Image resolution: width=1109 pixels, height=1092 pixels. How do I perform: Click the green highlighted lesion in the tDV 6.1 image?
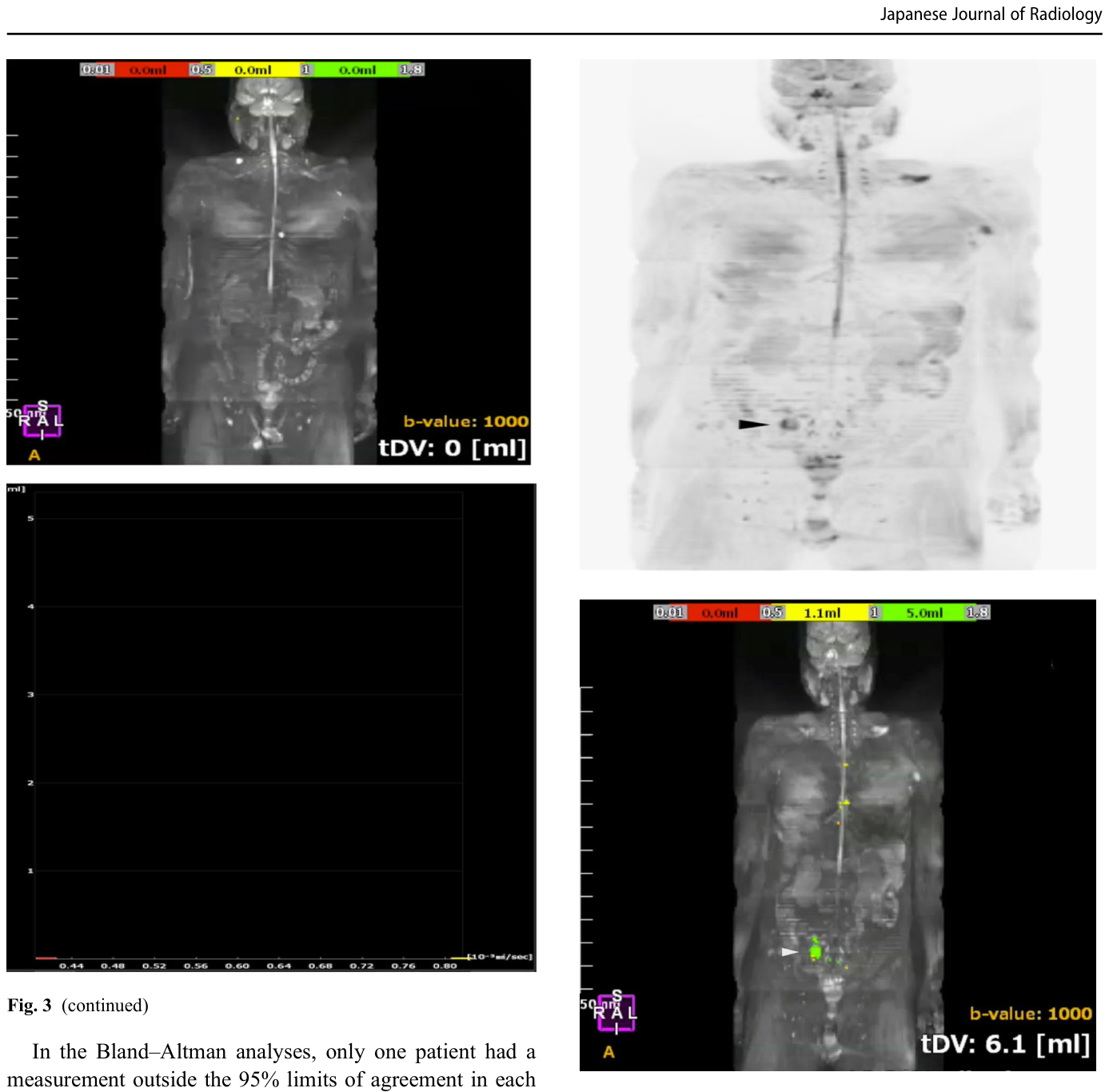click(816, 951)
